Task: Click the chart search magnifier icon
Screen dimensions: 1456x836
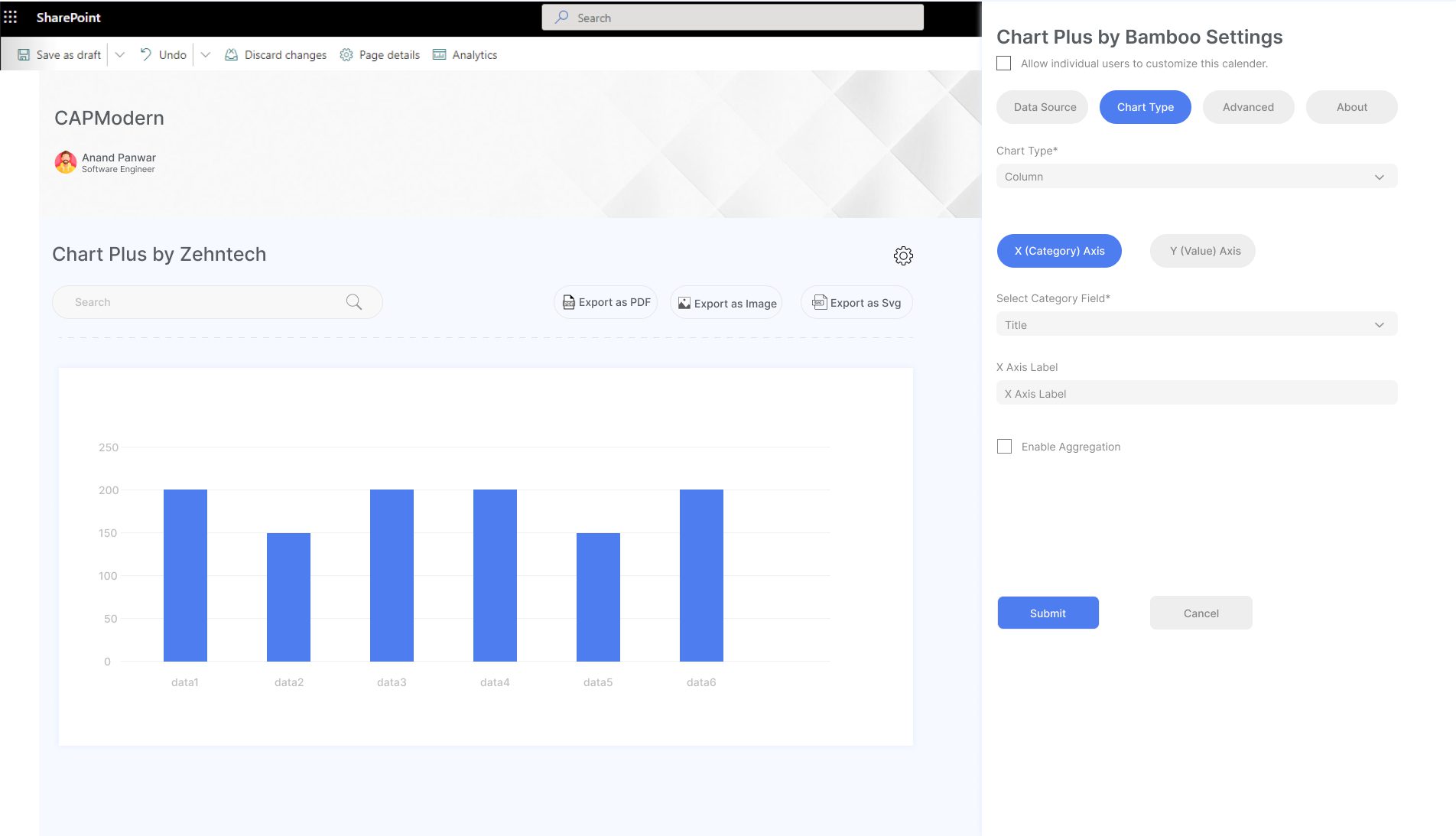Action: [x=353, y=302]
